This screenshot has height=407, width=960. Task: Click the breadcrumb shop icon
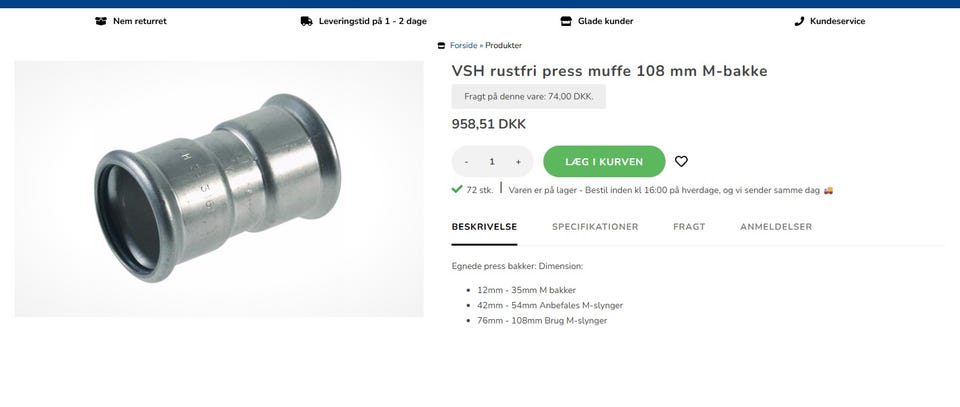click(441, 45)
